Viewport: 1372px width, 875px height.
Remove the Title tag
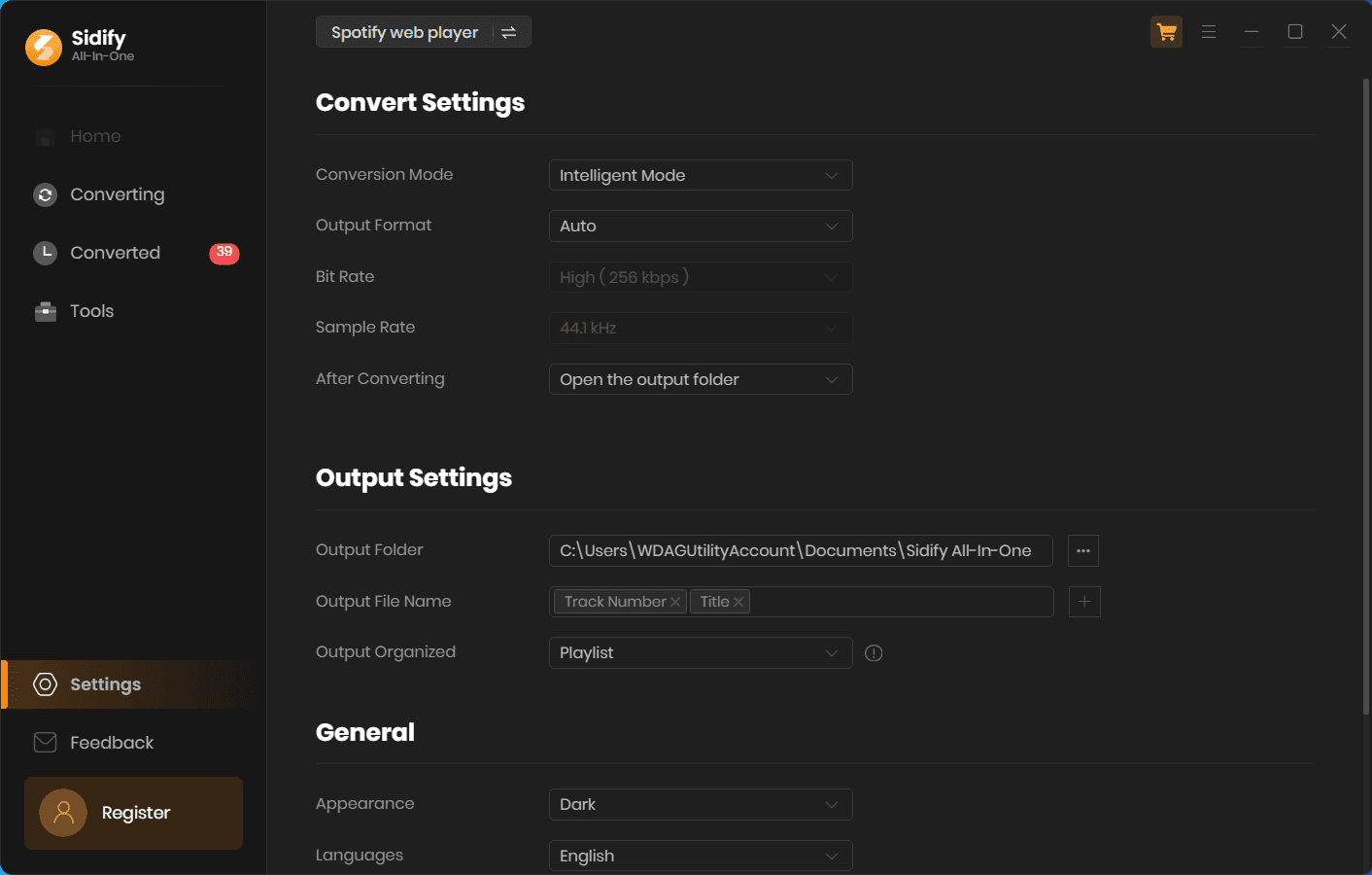pyautogui.click(x=738, y=603)
